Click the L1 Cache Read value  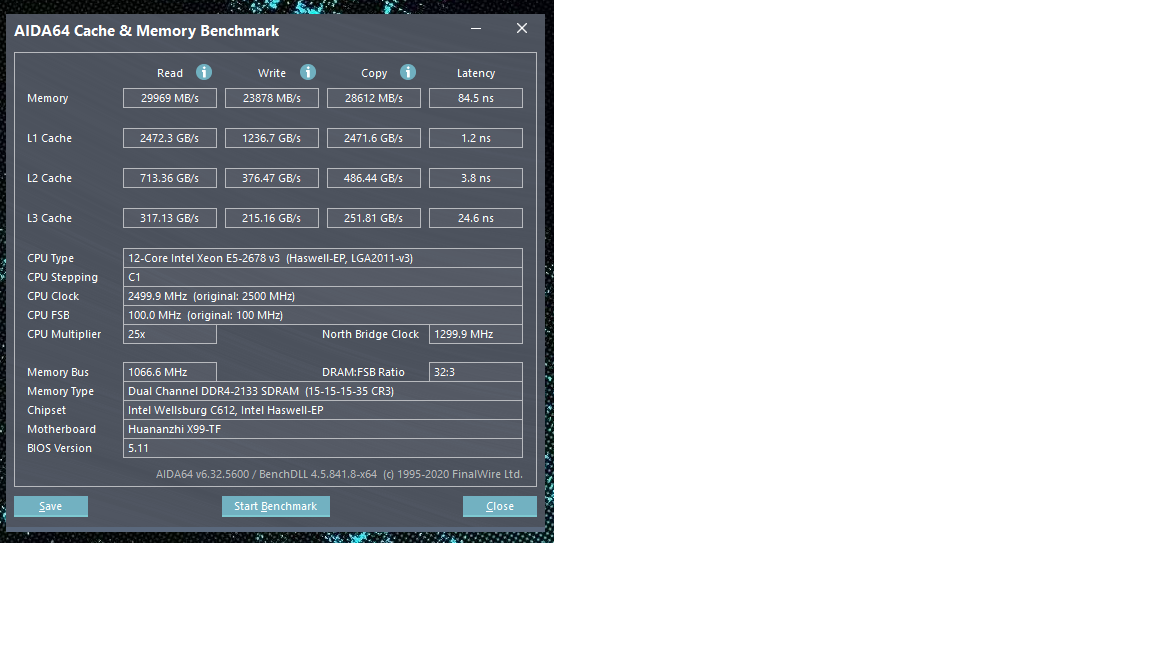click(170, 138)
